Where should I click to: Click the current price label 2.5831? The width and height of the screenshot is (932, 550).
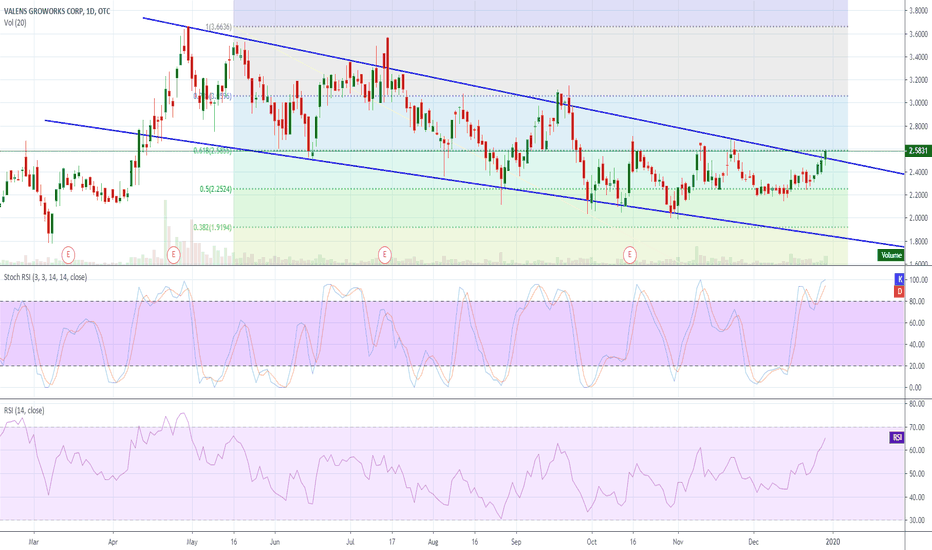point(918,151)
